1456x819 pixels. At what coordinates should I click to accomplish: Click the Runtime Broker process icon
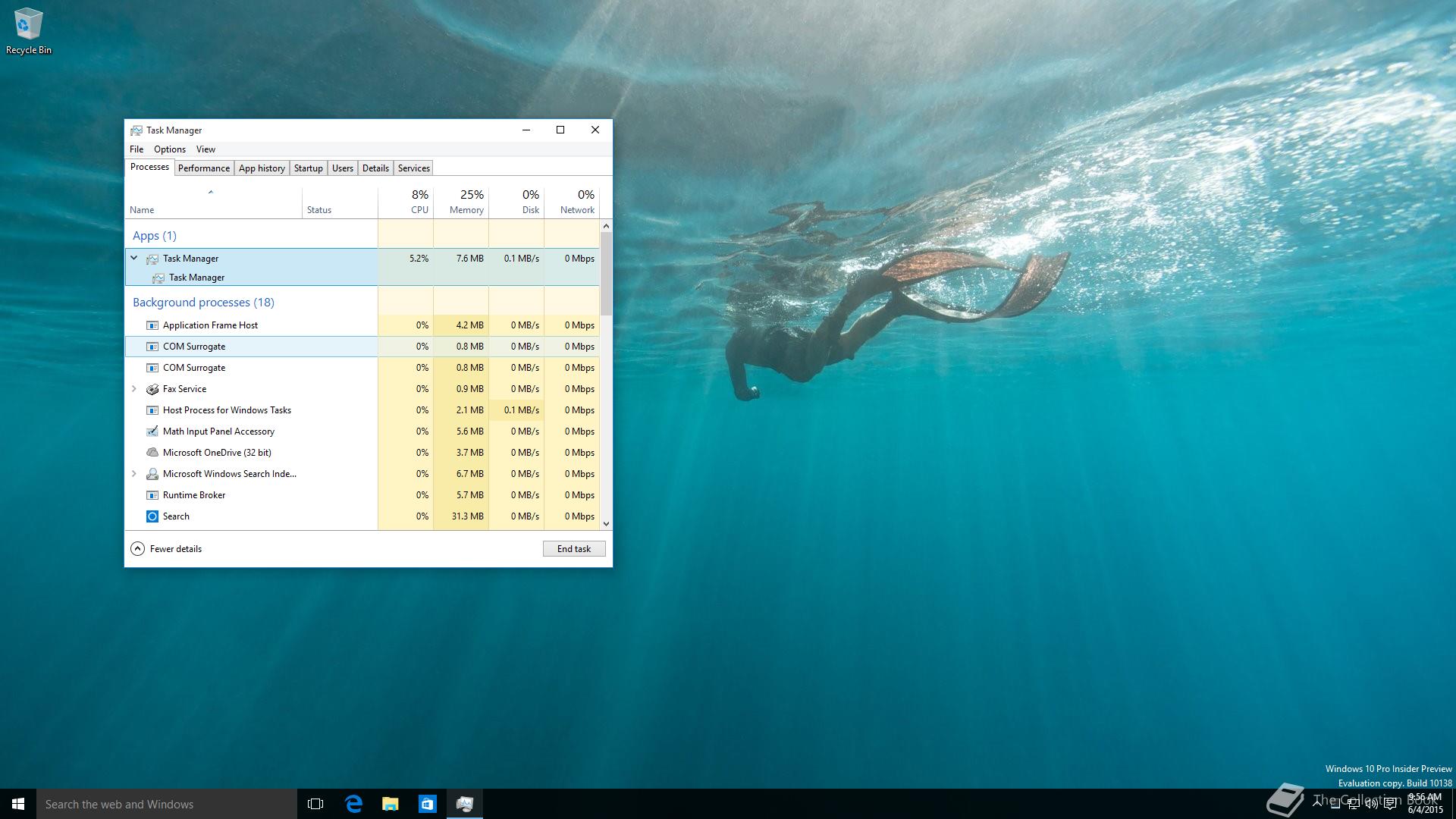pyautogui.click(x=152, y=495)
